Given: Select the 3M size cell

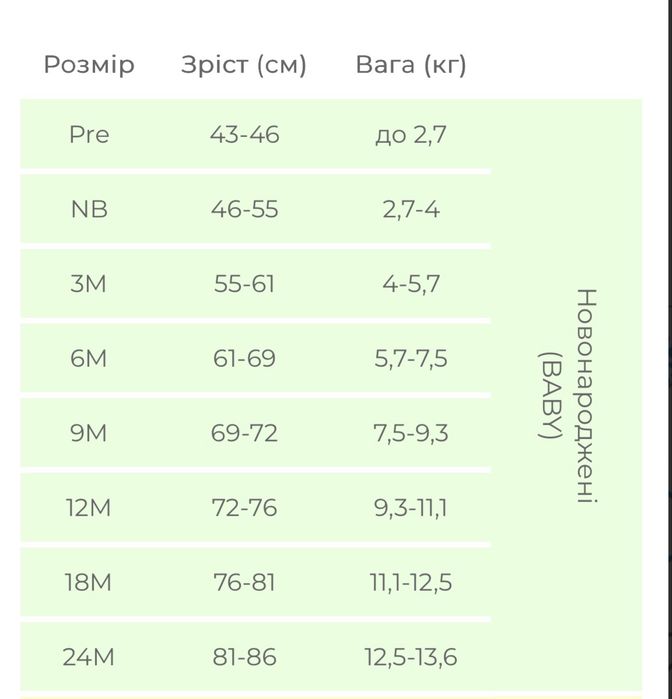Looking at the screenshot, I should point(88,284).
